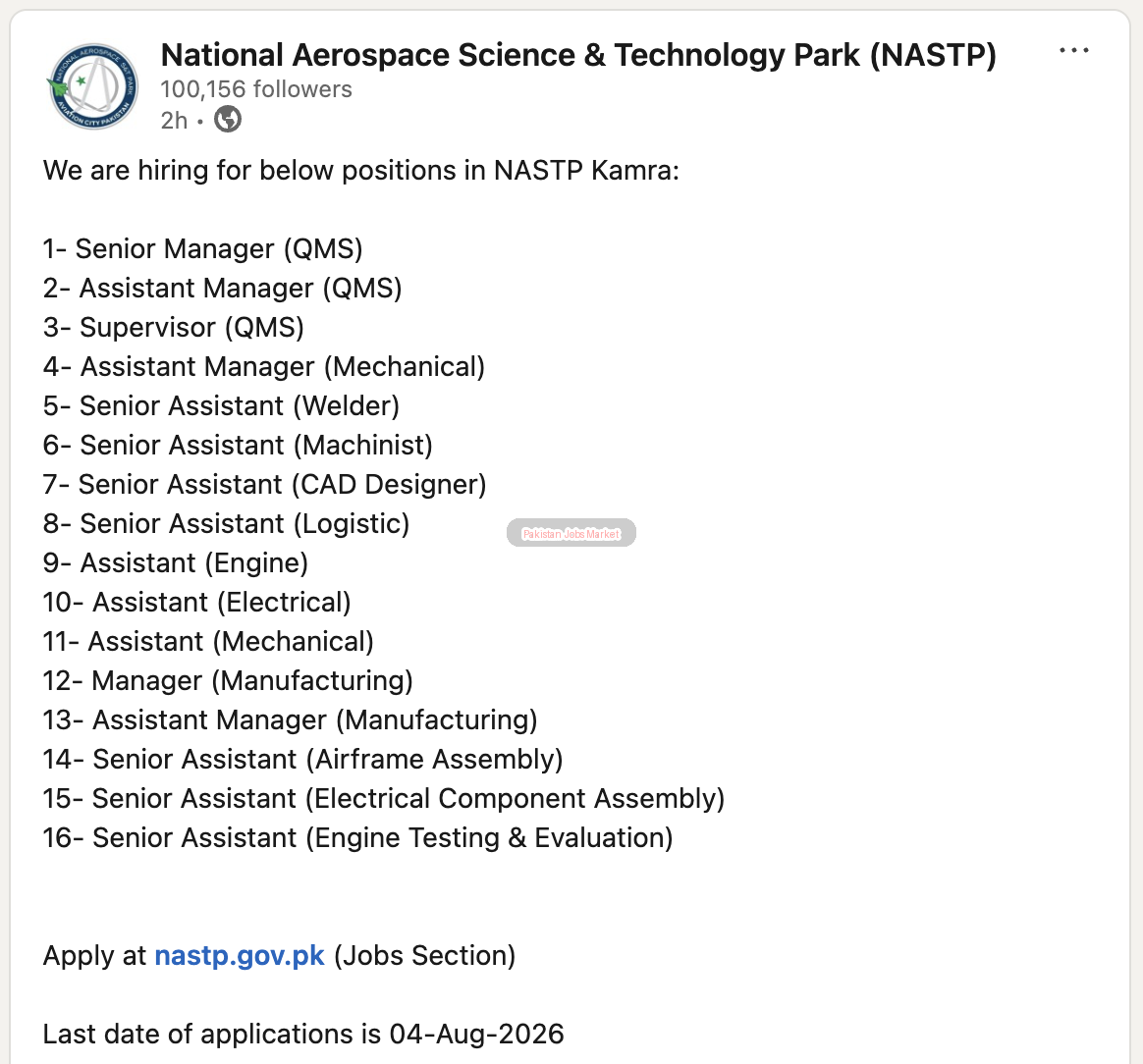
Task: Click the Pakistan Jobs Market watermark badge
Action: click(x=571, y=533)
